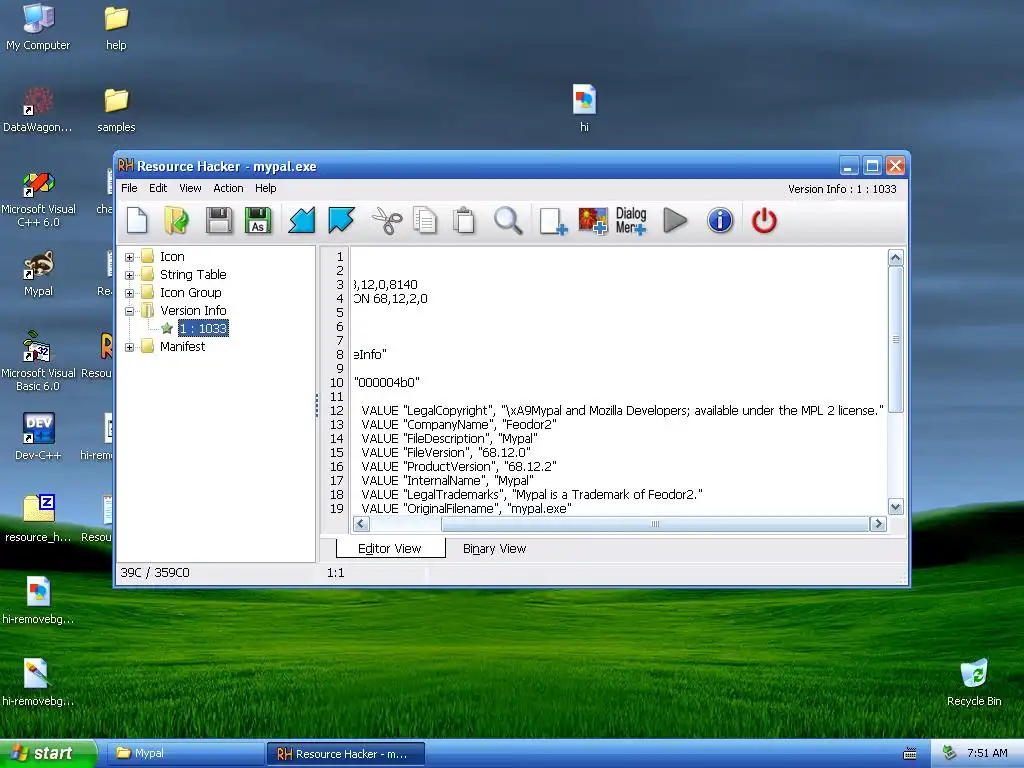Open the Recycle Bin icon
The height and width of the screenshot is (768, 1024).
(x=974, y=682)
